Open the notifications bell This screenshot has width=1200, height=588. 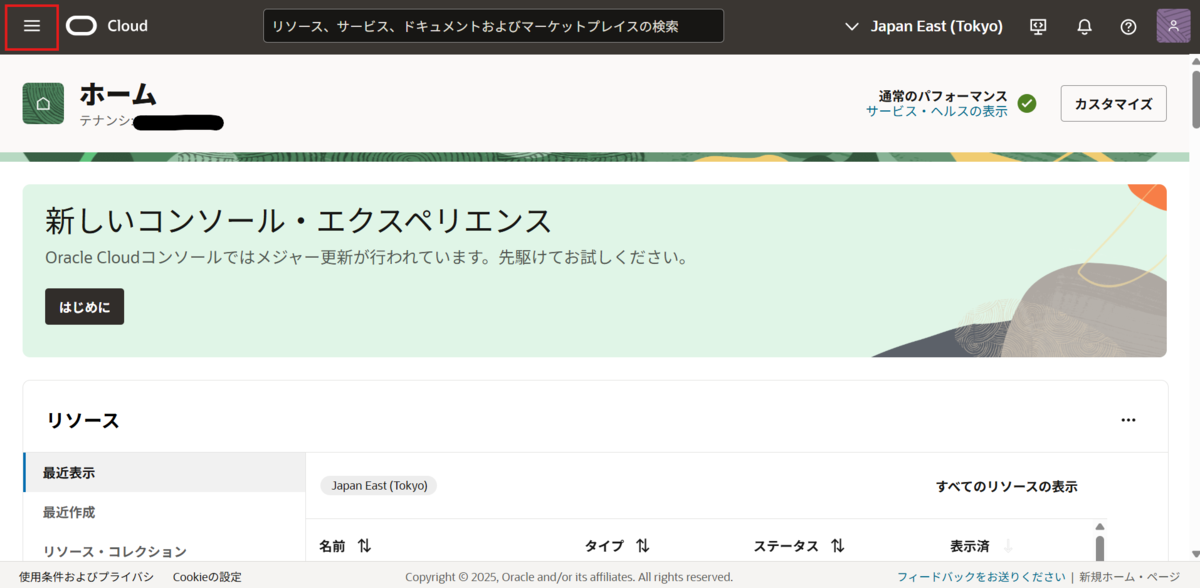pos(1084,27)
